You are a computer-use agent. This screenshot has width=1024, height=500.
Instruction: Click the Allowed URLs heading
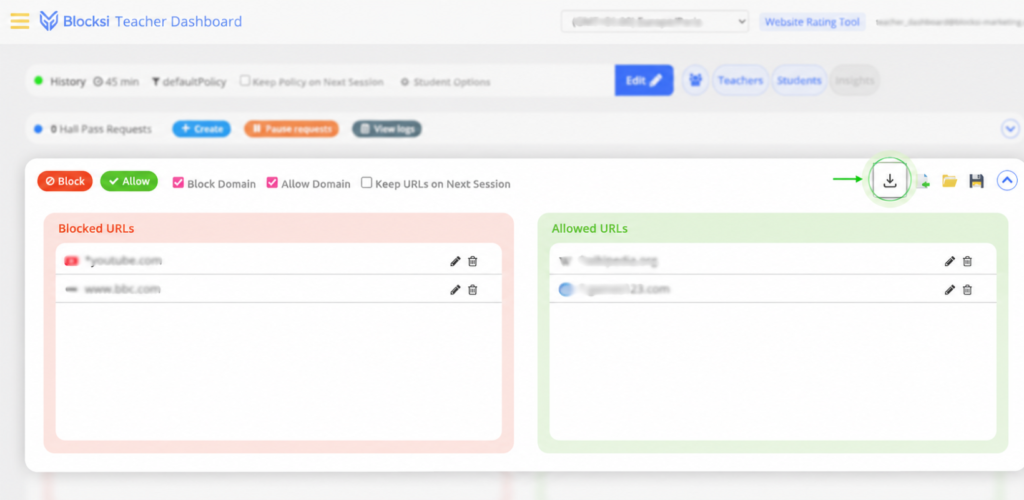pyautogui.click(x=590, y=228)
